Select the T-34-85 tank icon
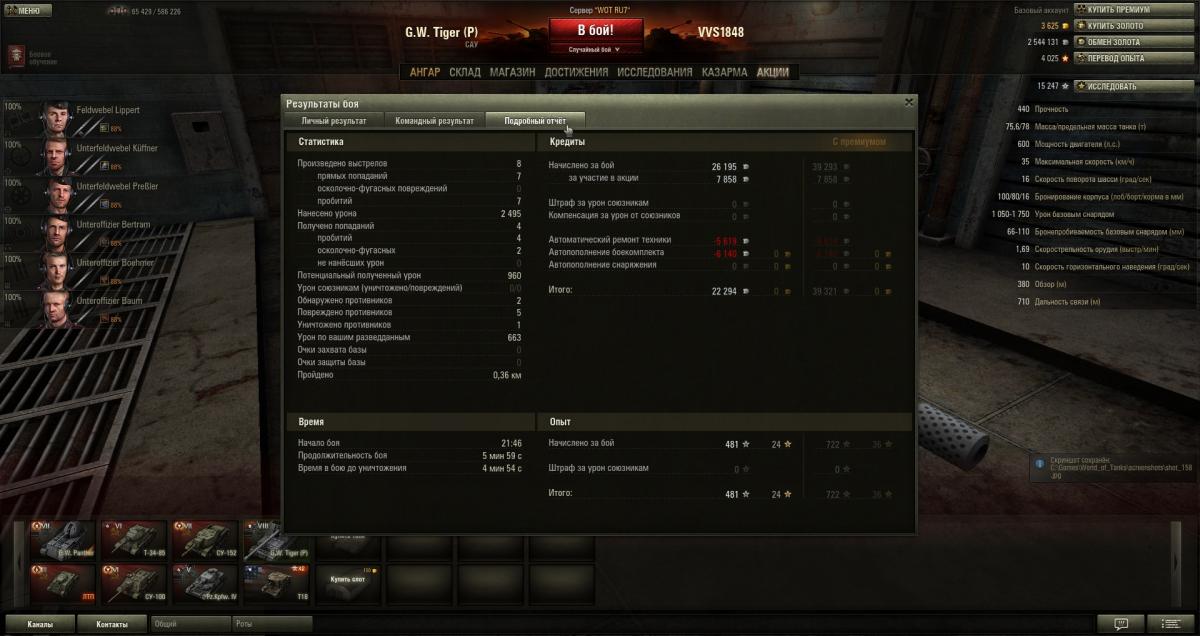Image resolution: width=1200 pixels, height=636 pixels. click(134, 540)
